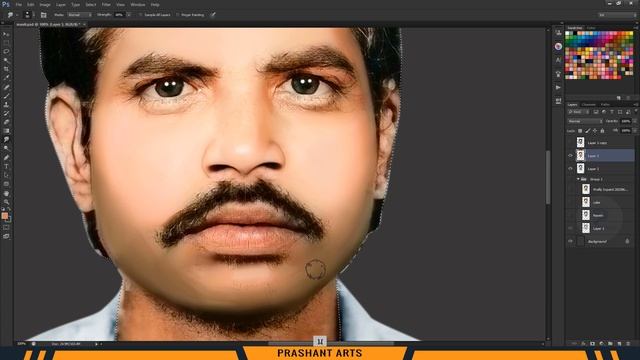Viewport: 640px width, 360px height.
Task: Hide the highlighted layer via its eye icon
Action: pyautogui.click(x=570, y=156)
